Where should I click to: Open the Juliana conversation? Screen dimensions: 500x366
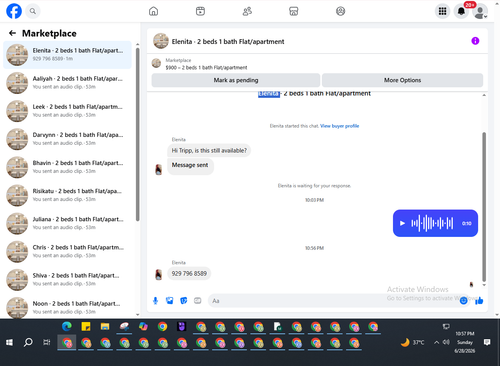coord(67,223)
